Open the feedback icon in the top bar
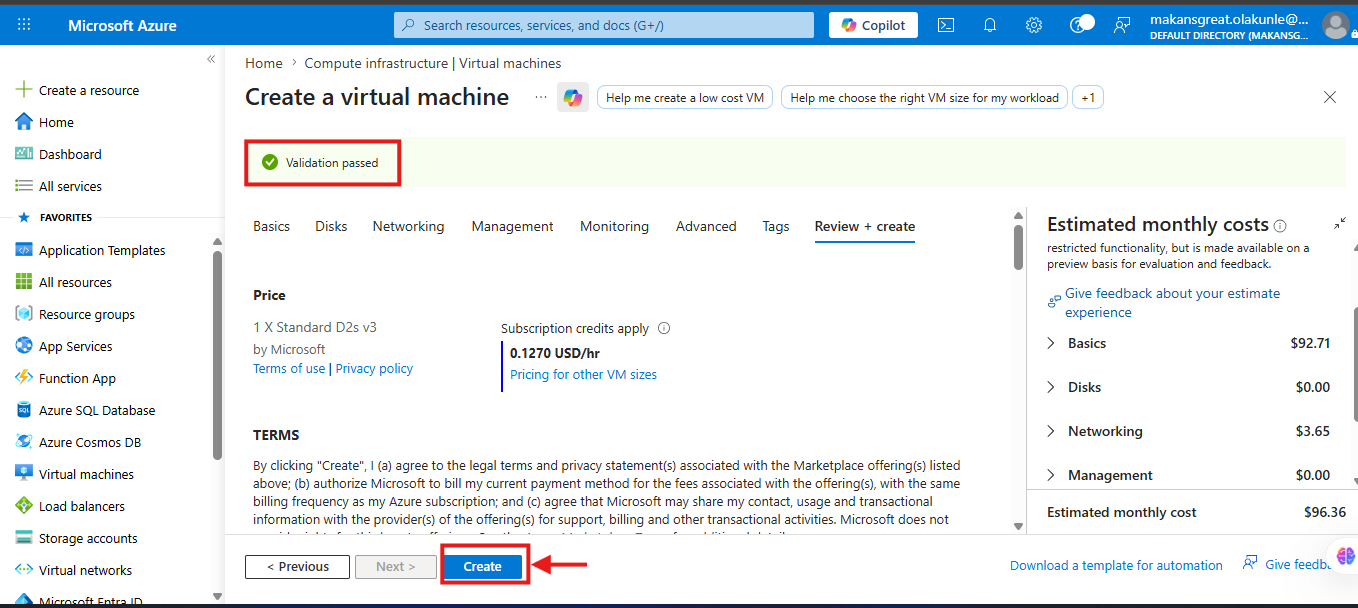Image resolution: width=1358 pixels, height=608 pixels. click(x=1122, y=25)
